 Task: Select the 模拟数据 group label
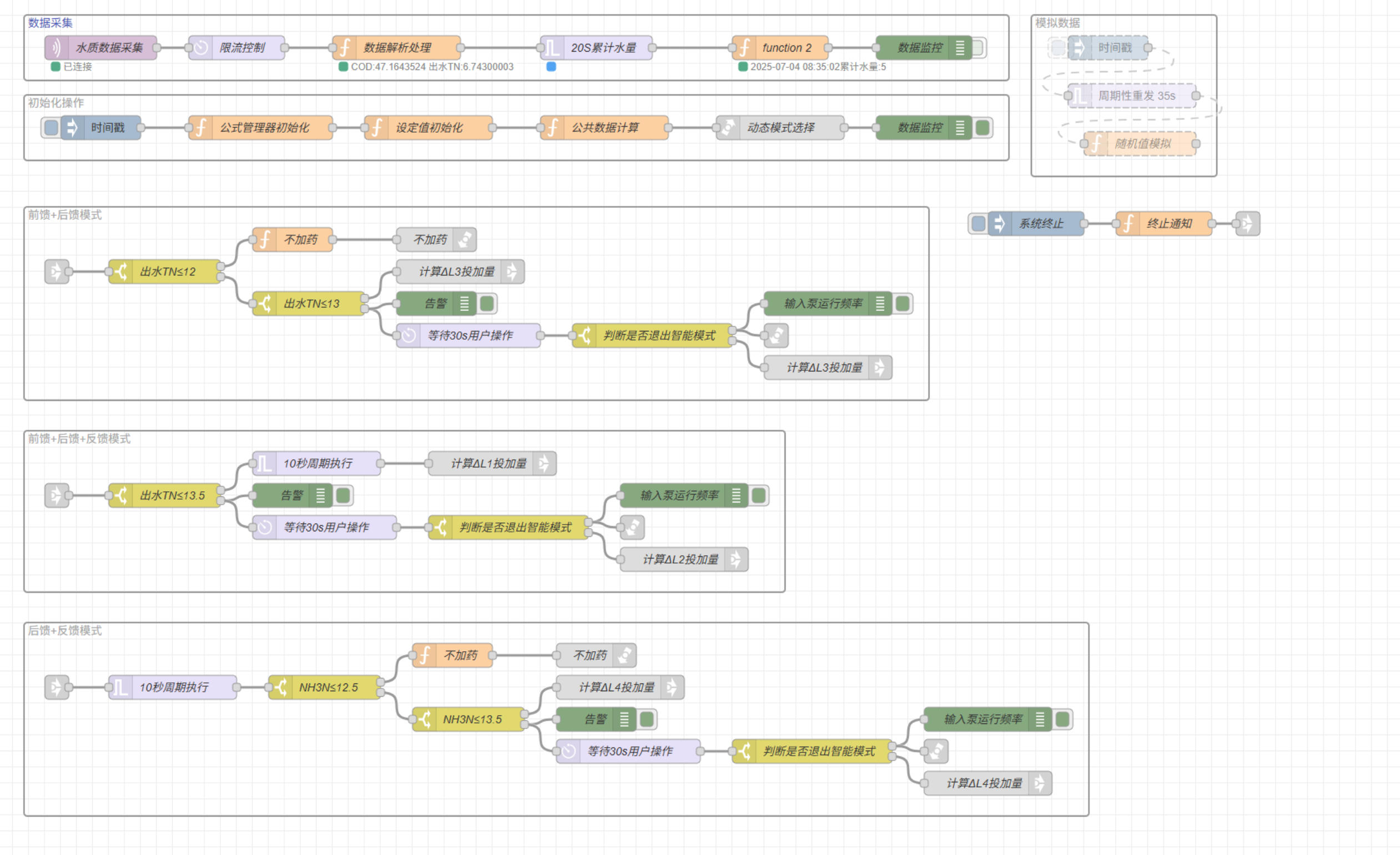pyautogui.click(x=1057, y=23)
